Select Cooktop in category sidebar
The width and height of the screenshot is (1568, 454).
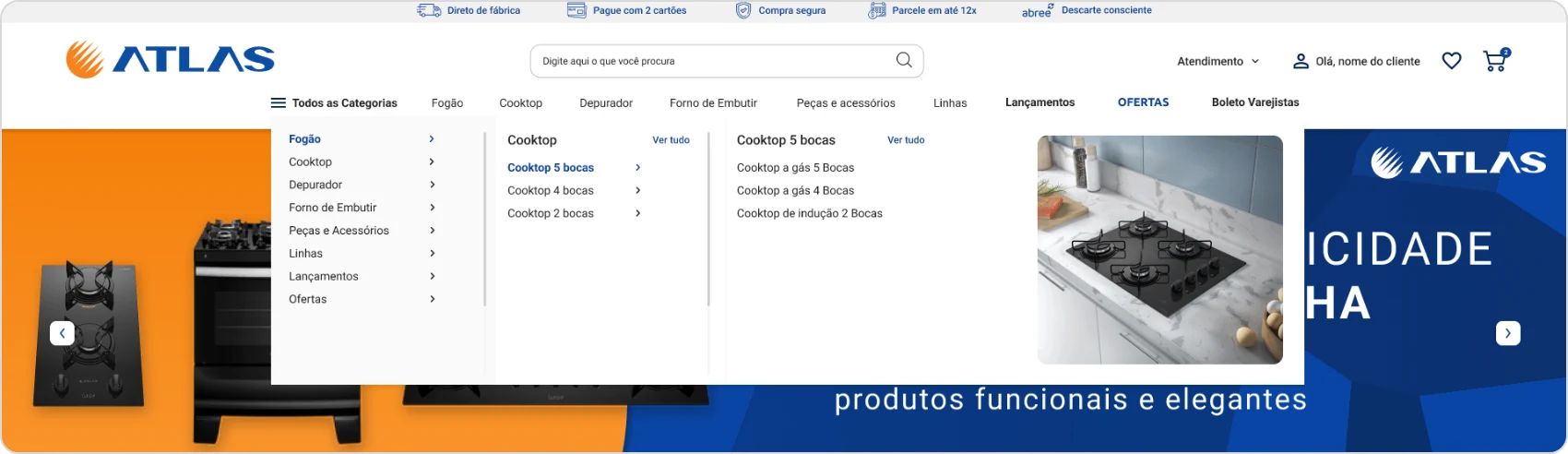click(310, 161)
